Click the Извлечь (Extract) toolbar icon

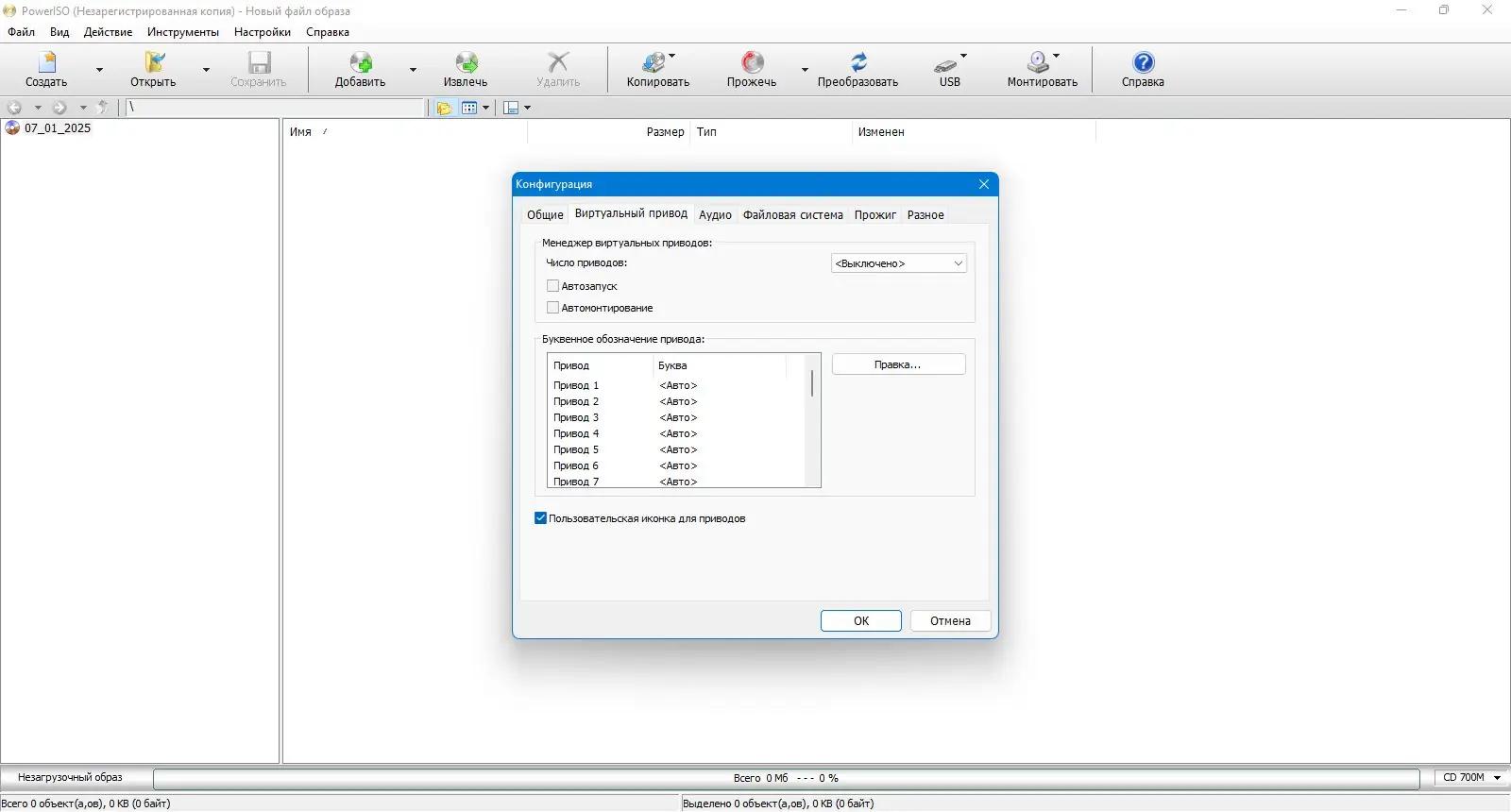pos(467,62)
